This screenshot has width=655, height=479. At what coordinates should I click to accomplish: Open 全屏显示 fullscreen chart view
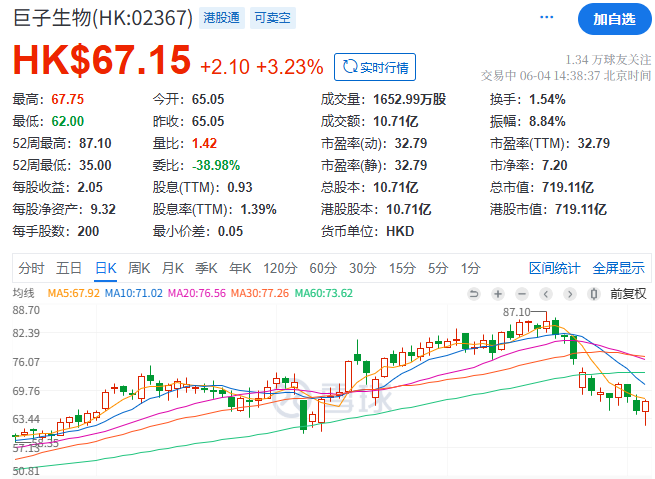[618, 268]
